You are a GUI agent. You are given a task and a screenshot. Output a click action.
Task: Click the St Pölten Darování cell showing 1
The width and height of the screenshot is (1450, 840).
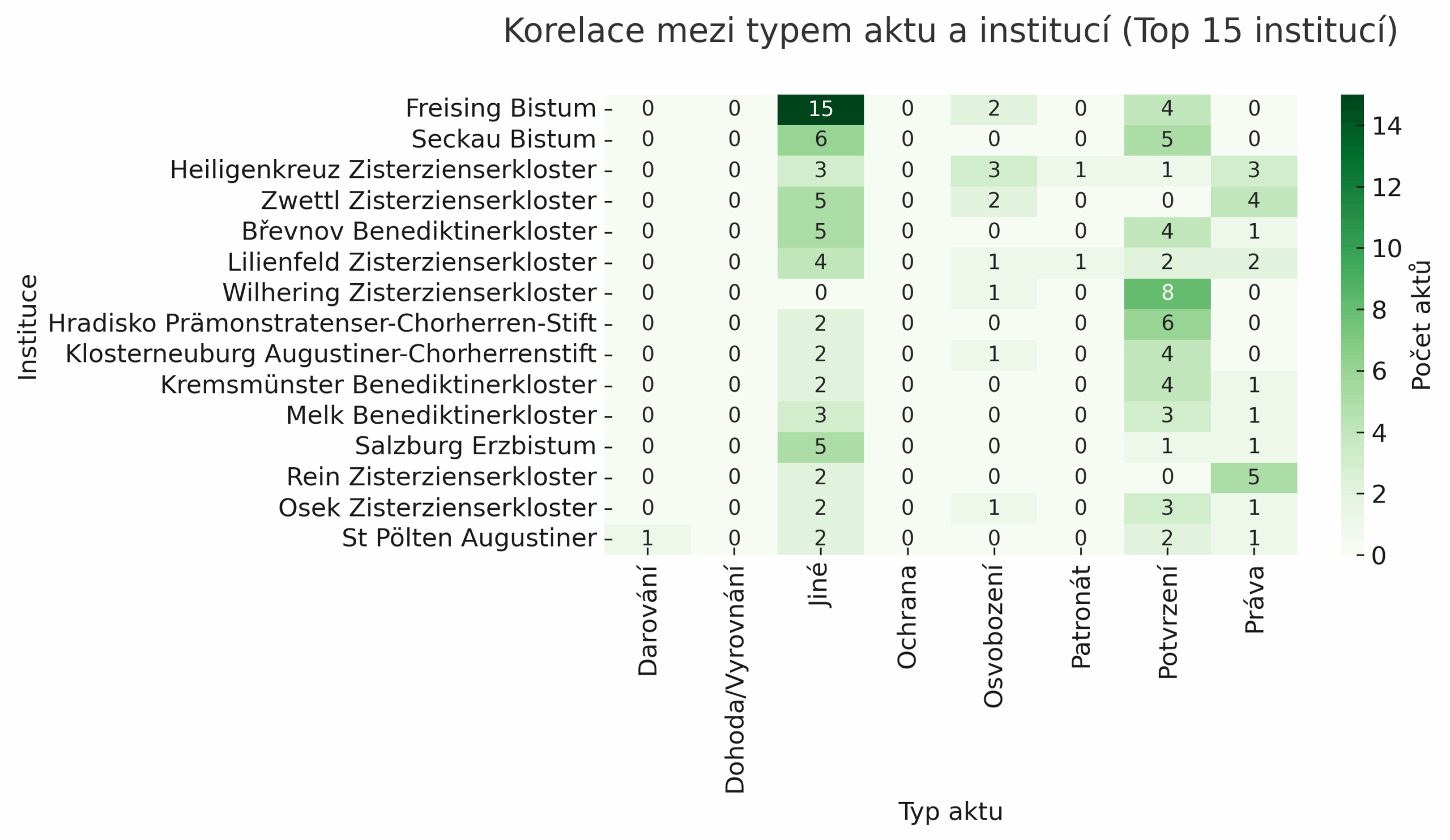(x=647, y=539)
